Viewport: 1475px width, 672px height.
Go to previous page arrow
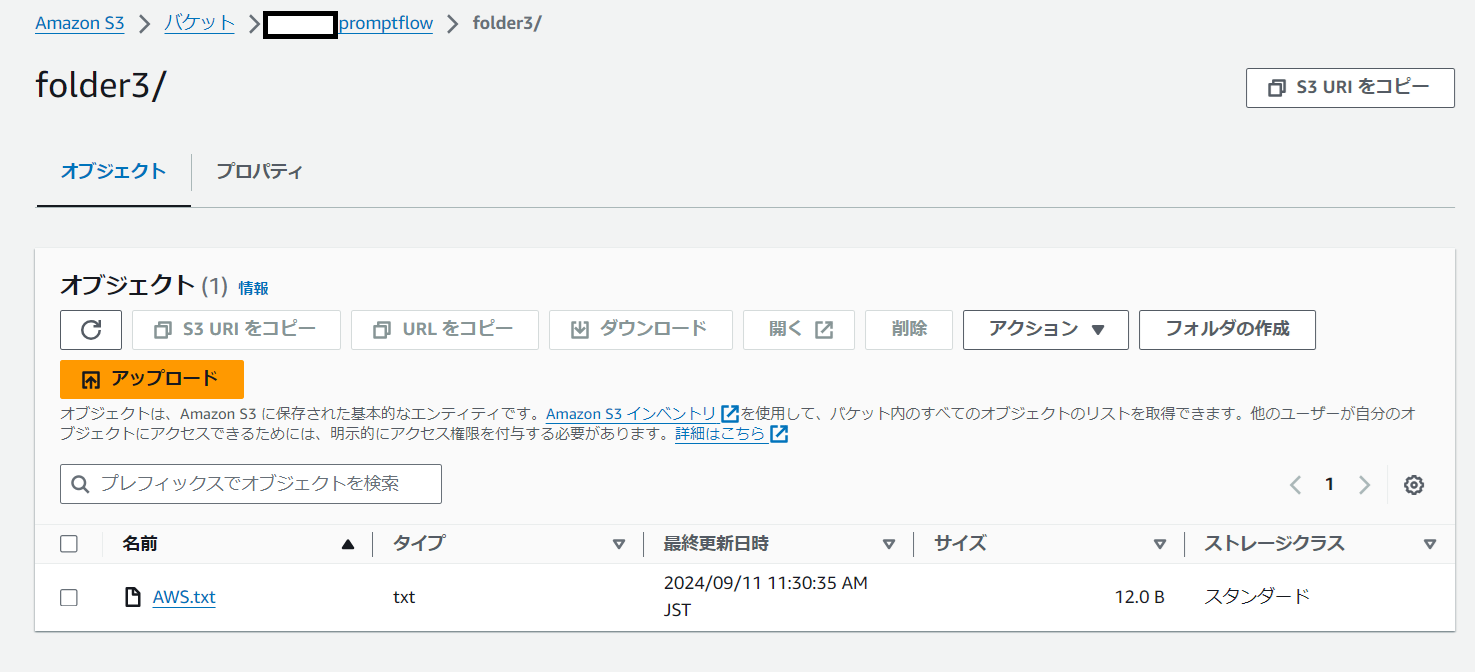point(1295,485)
